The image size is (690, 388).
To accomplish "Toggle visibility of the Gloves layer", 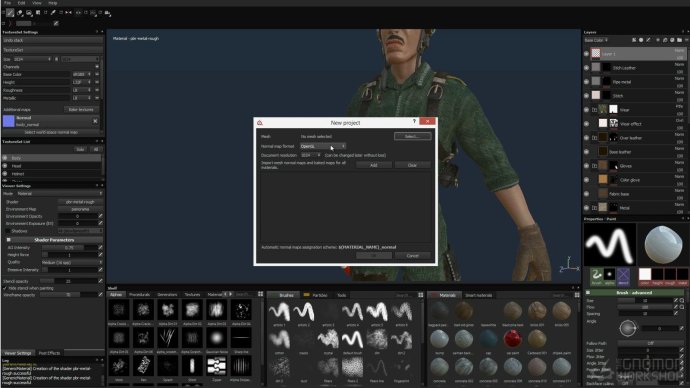I will tap(587, 166).
